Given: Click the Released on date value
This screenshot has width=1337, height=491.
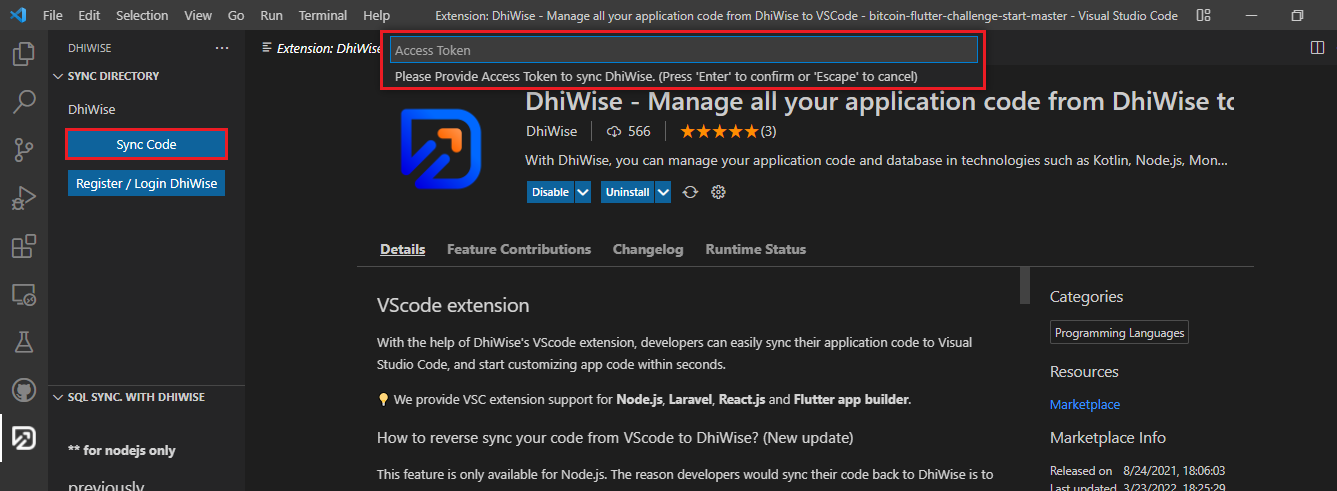Looking at the screenshot, I should (x=1175, y=470).
